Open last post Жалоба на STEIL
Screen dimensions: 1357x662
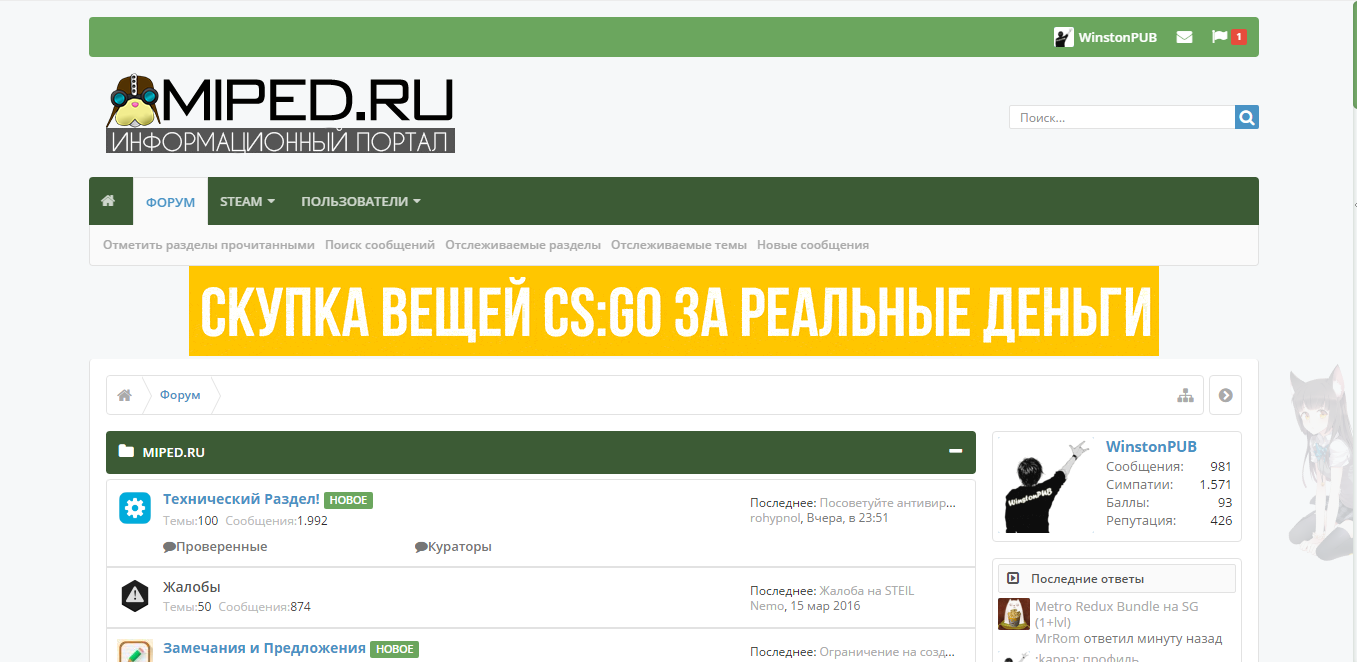pyautogui.click(x=866, y=590)
